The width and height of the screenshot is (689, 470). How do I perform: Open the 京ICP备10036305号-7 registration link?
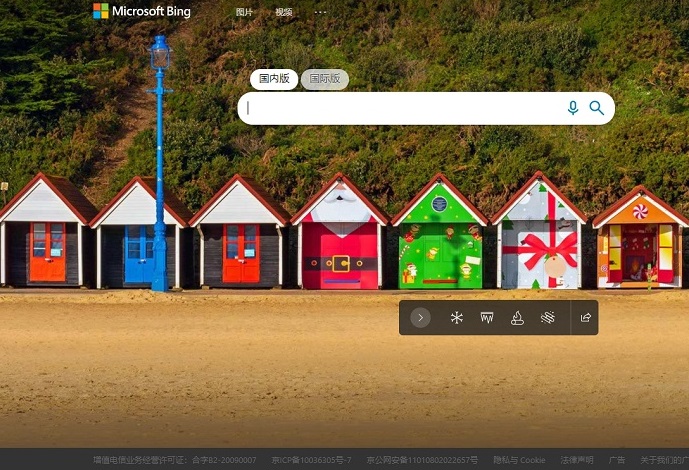click(311, 460)
